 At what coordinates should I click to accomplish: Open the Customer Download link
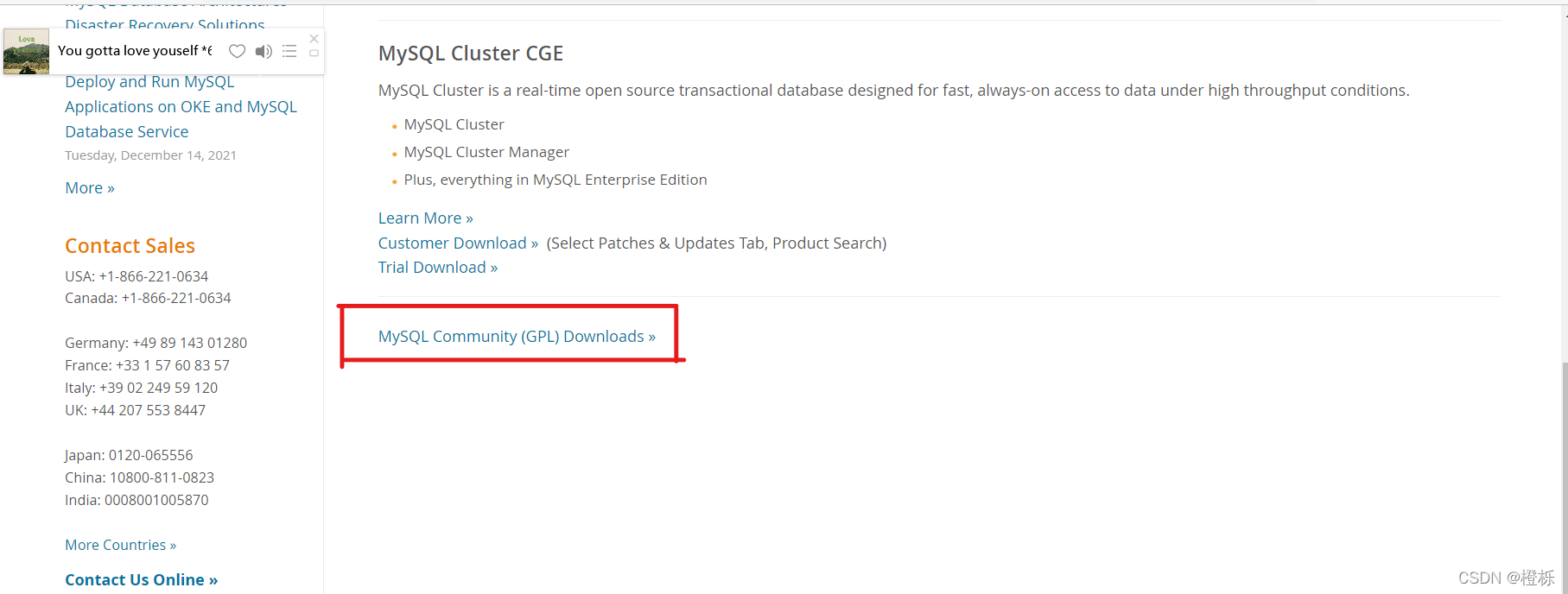(x=458, y=243)
